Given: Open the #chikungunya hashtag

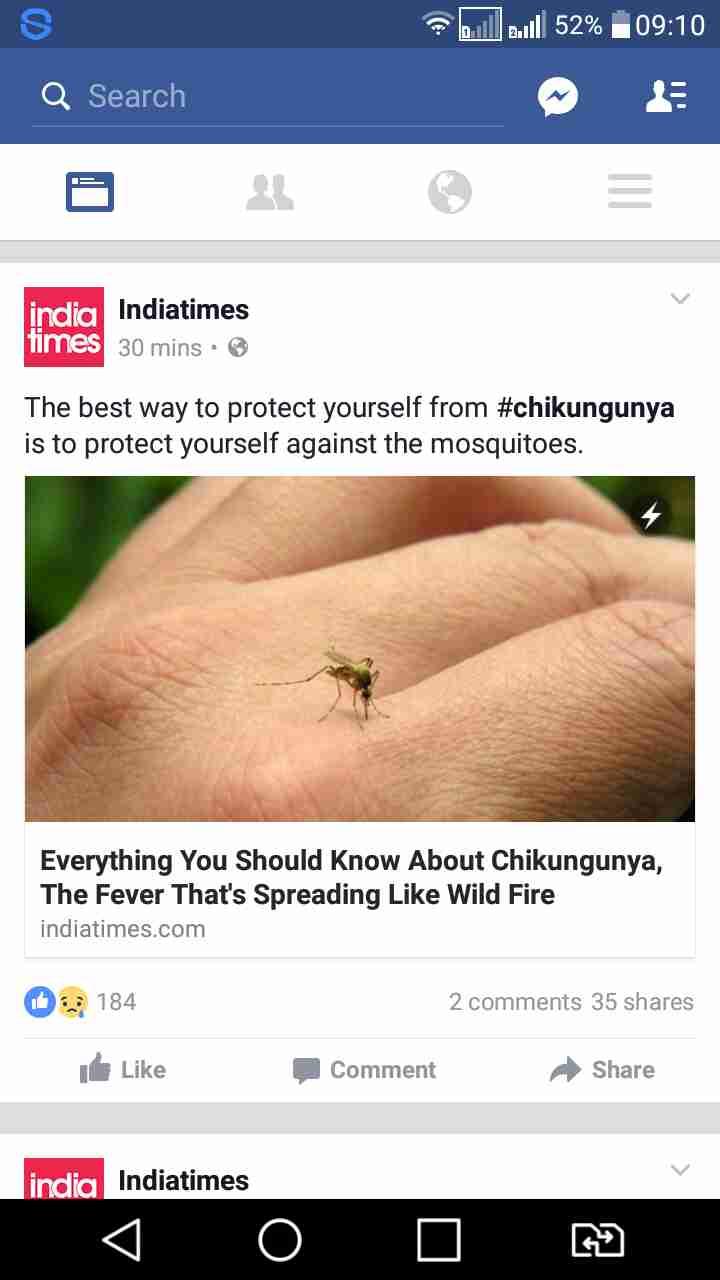Looking at the screenshot, I should tap(586, 408).
